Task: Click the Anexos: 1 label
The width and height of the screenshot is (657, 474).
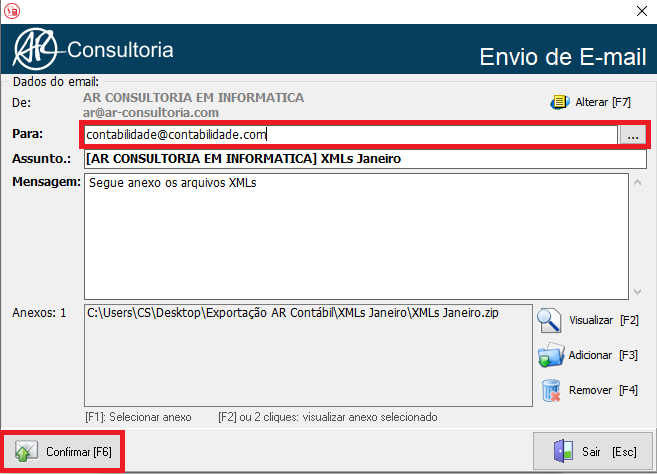Action: pyautogui.click(x=39, y=313)
